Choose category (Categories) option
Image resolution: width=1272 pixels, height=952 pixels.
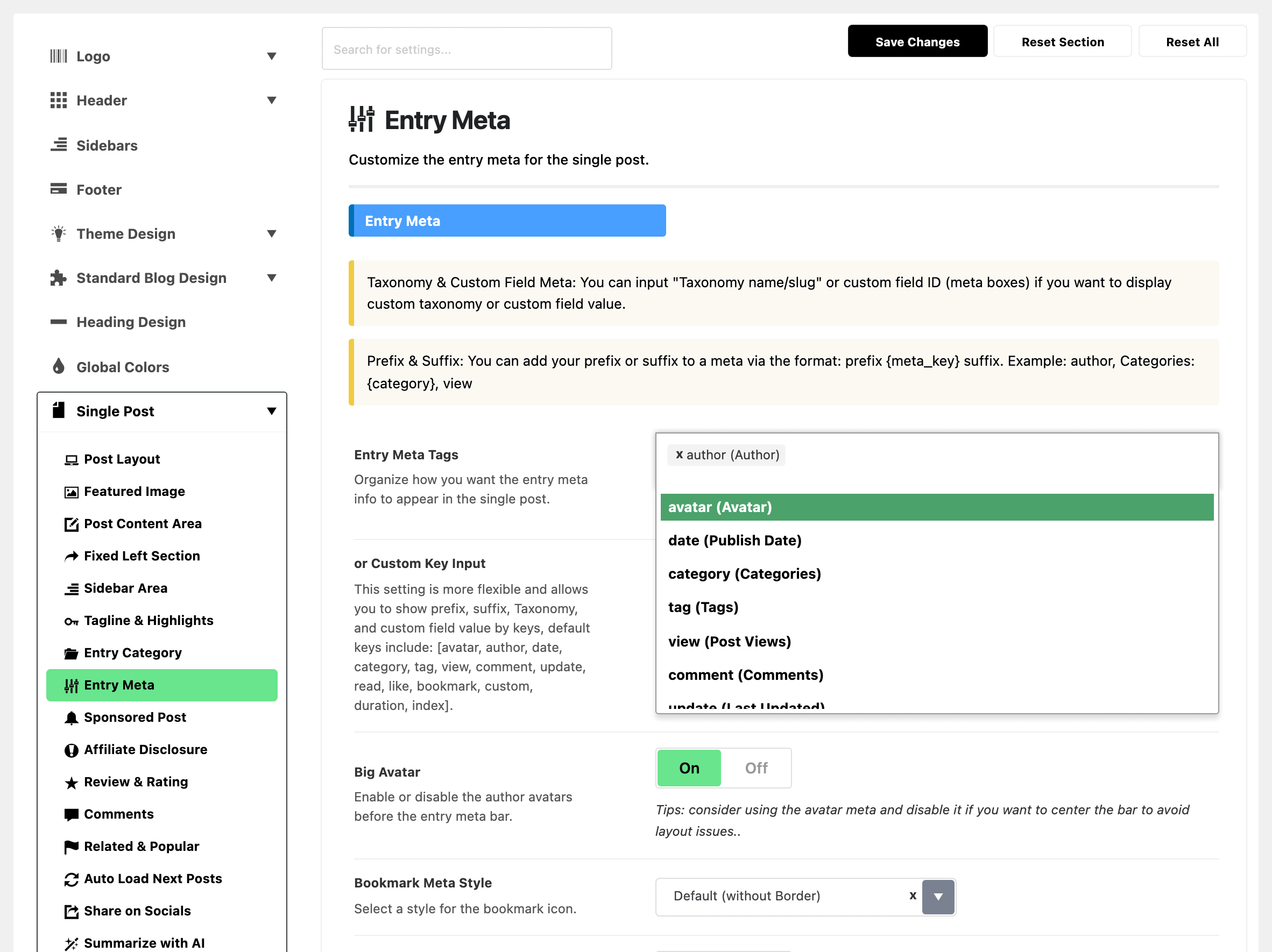click(x=937, y=574)
